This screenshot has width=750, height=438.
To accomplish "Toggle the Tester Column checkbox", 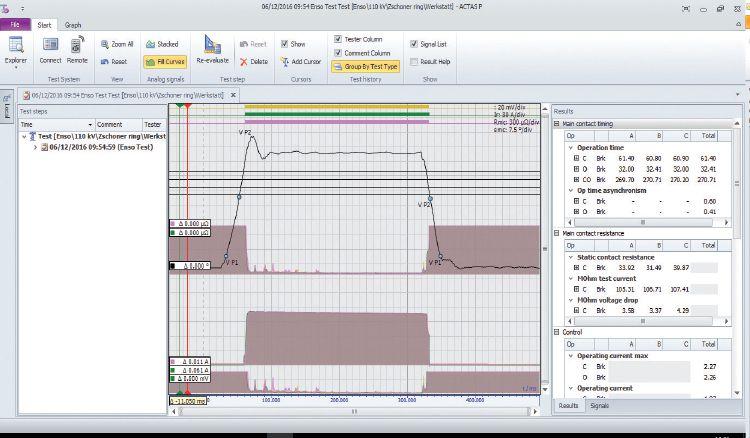I will tap(338, 38).
